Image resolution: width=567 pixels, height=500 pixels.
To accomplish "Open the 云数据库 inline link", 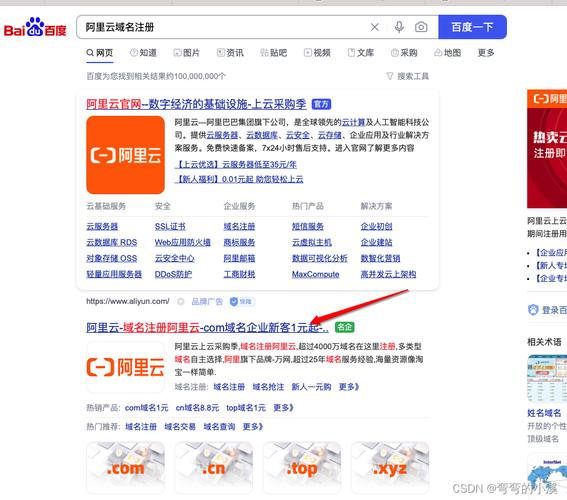I will pyautogui.click(x=262, y=135).
